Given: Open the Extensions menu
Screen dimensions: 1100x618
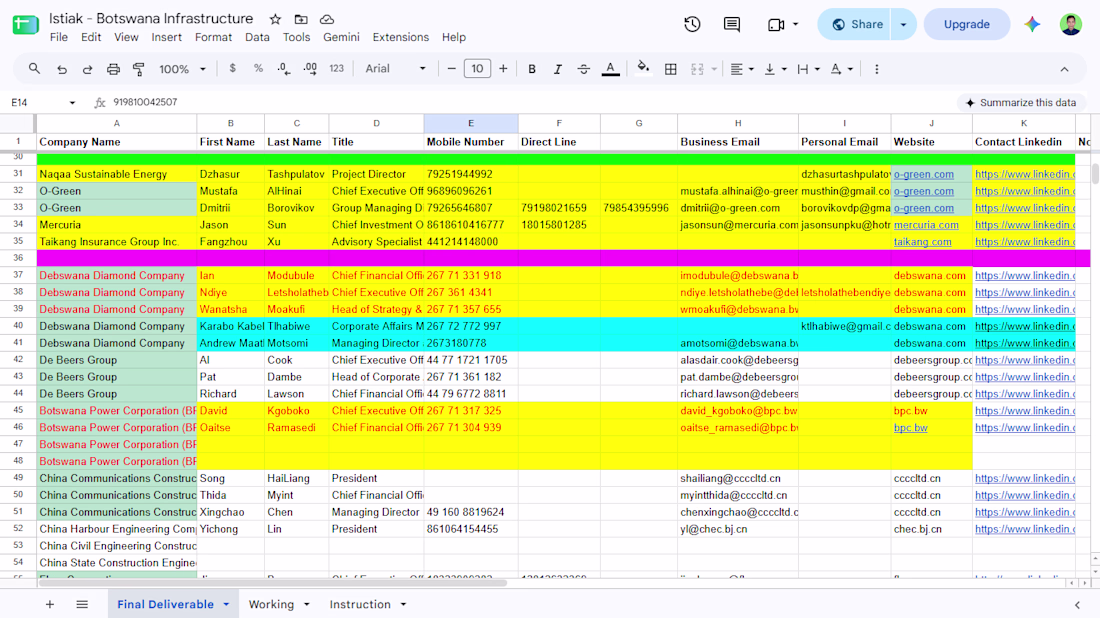Looking at the screenshot, I should [401, 37].
